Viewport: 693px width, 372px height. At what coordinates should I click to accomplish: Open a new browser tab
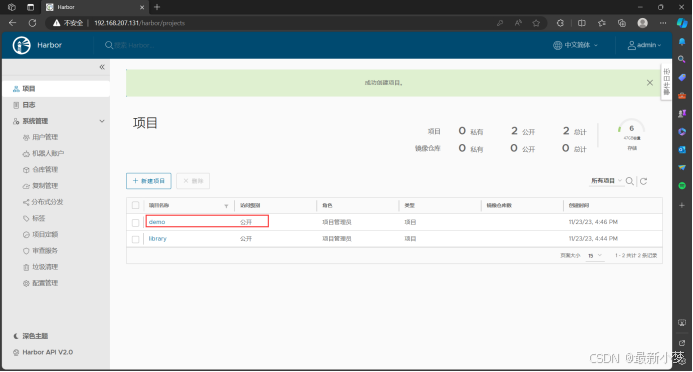click(157, 7)
